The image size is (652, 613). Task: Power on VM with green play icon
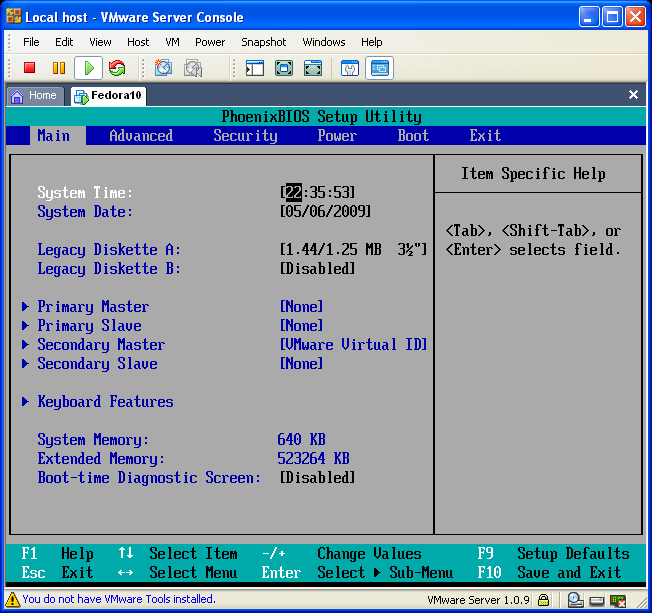pos(89,68)
